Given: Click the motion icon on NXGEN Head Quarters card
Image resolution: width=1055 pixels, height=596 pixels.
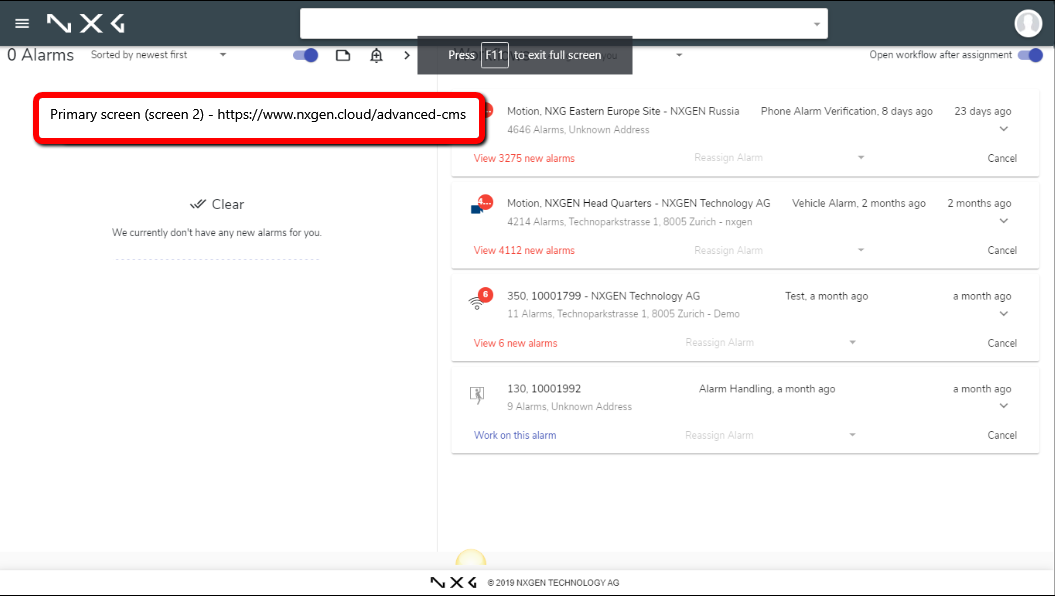Looking at the screenshot, I should [481, 204].
